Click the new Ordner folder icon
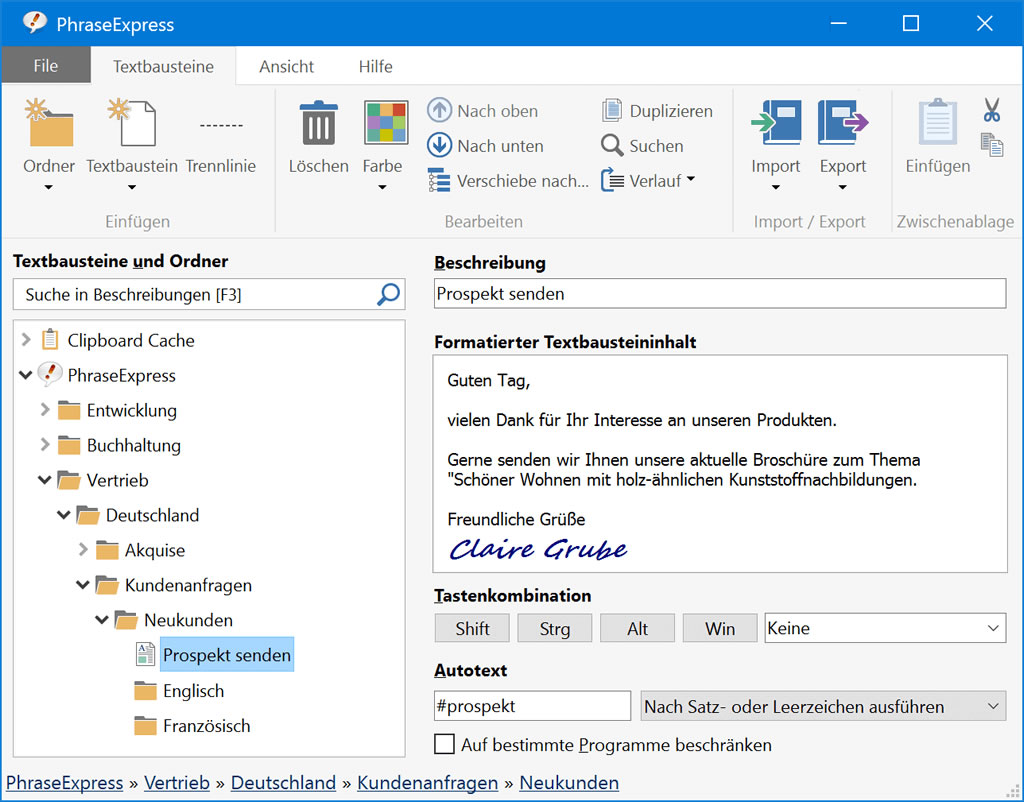Screen dimensions: 1024x802 [x=48, y=124]
